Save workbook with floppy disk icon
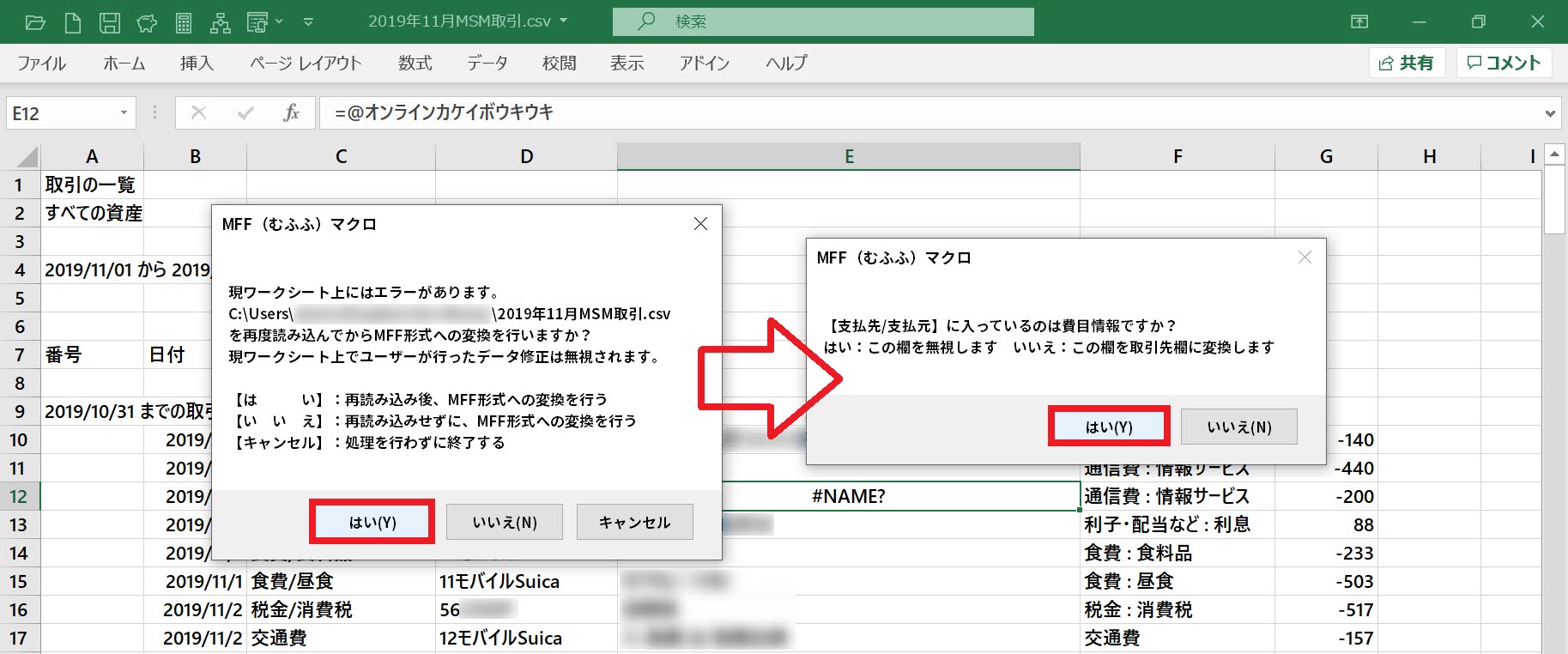Screen dimensions: 1568x654 tap(110, 22)
